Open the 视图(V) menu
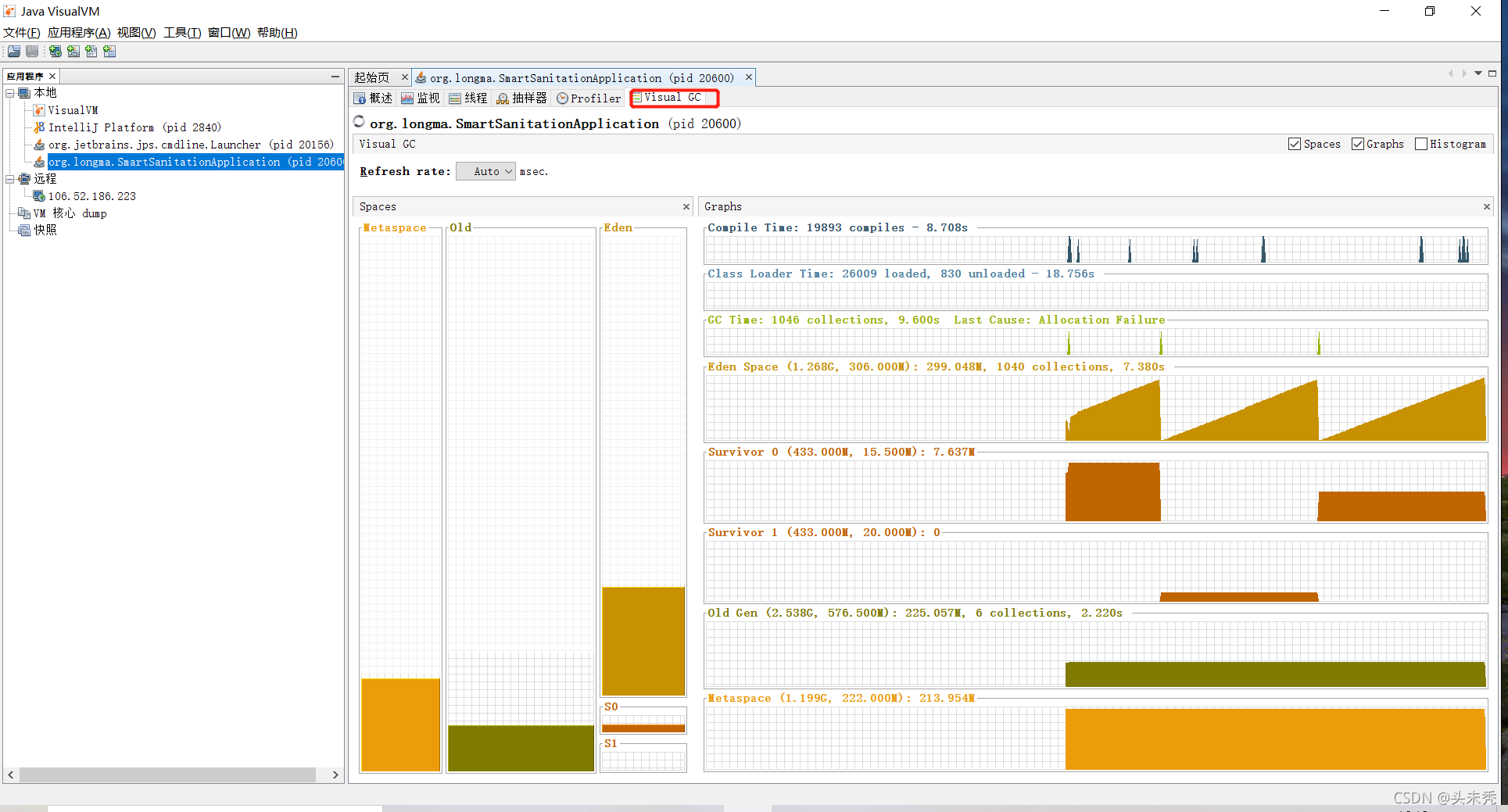Image resolution: width=1508 pixels, height=812 pixels. (137, 32)
